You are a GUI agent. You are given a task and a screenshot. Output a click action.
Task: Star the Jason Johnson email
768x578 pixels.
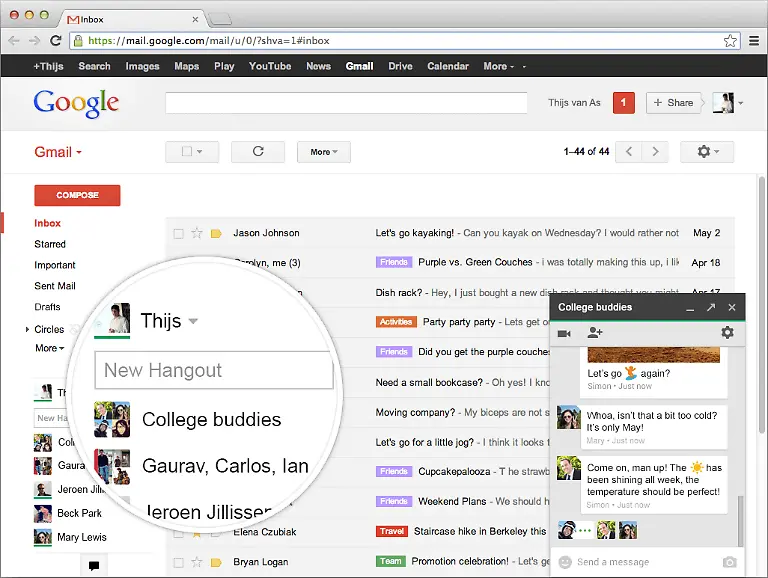(x=197, y=233)
